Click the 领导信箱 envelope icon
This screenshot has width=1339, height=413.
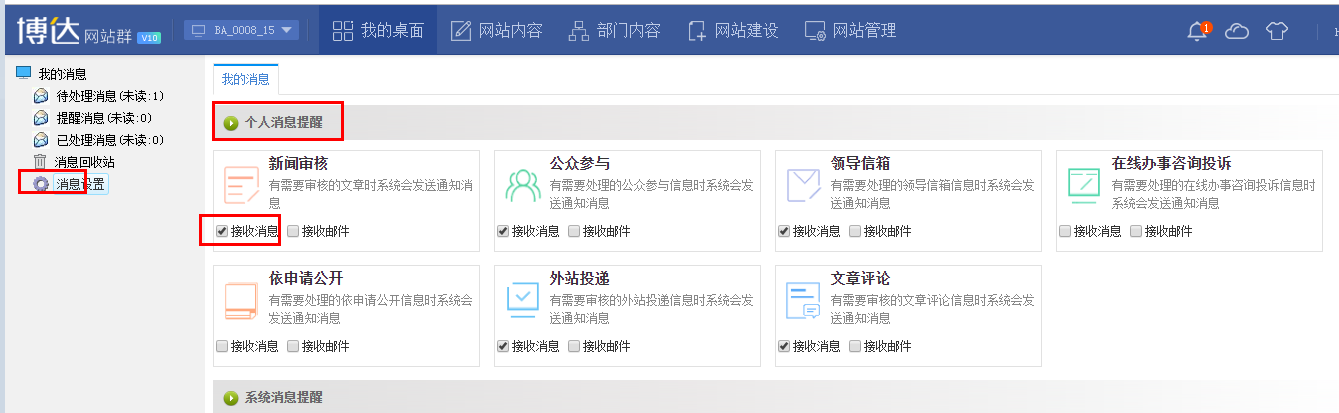click(x=803, y=186)
